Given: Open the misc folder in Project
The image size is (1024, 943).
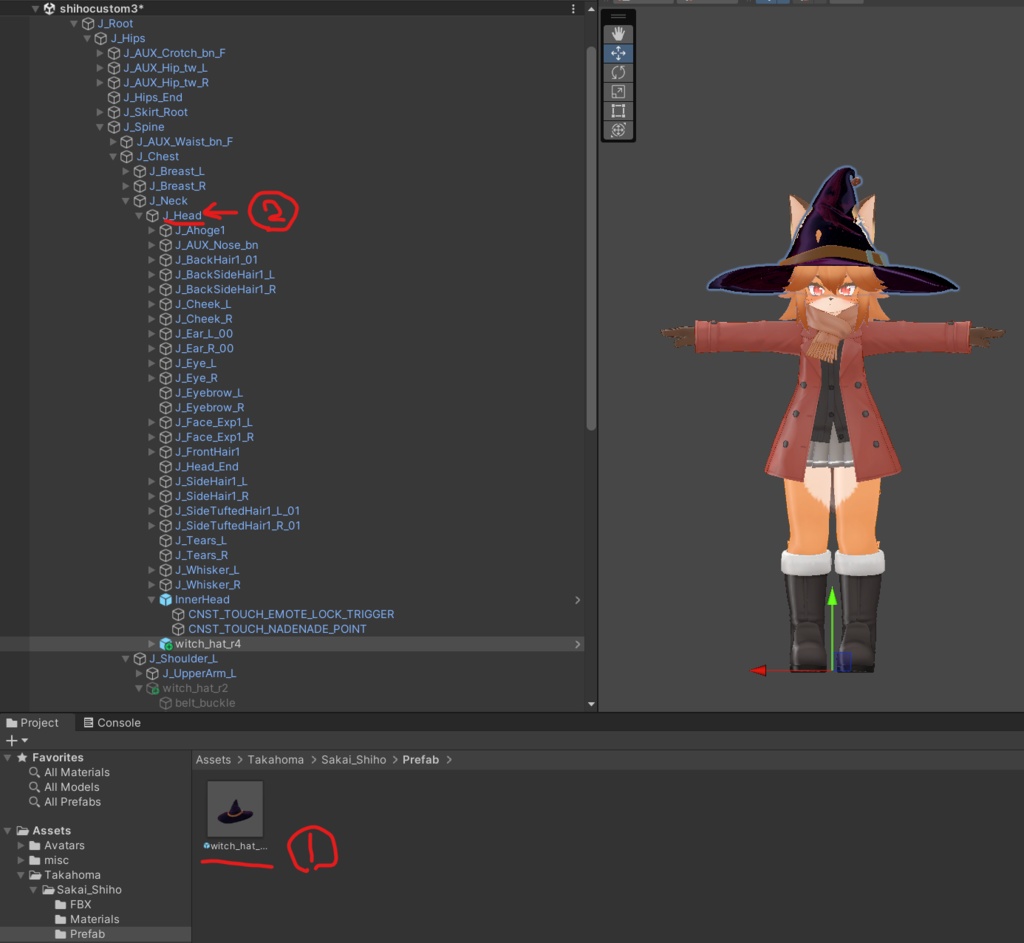Looking at the screenshot, I should (56, 860).
